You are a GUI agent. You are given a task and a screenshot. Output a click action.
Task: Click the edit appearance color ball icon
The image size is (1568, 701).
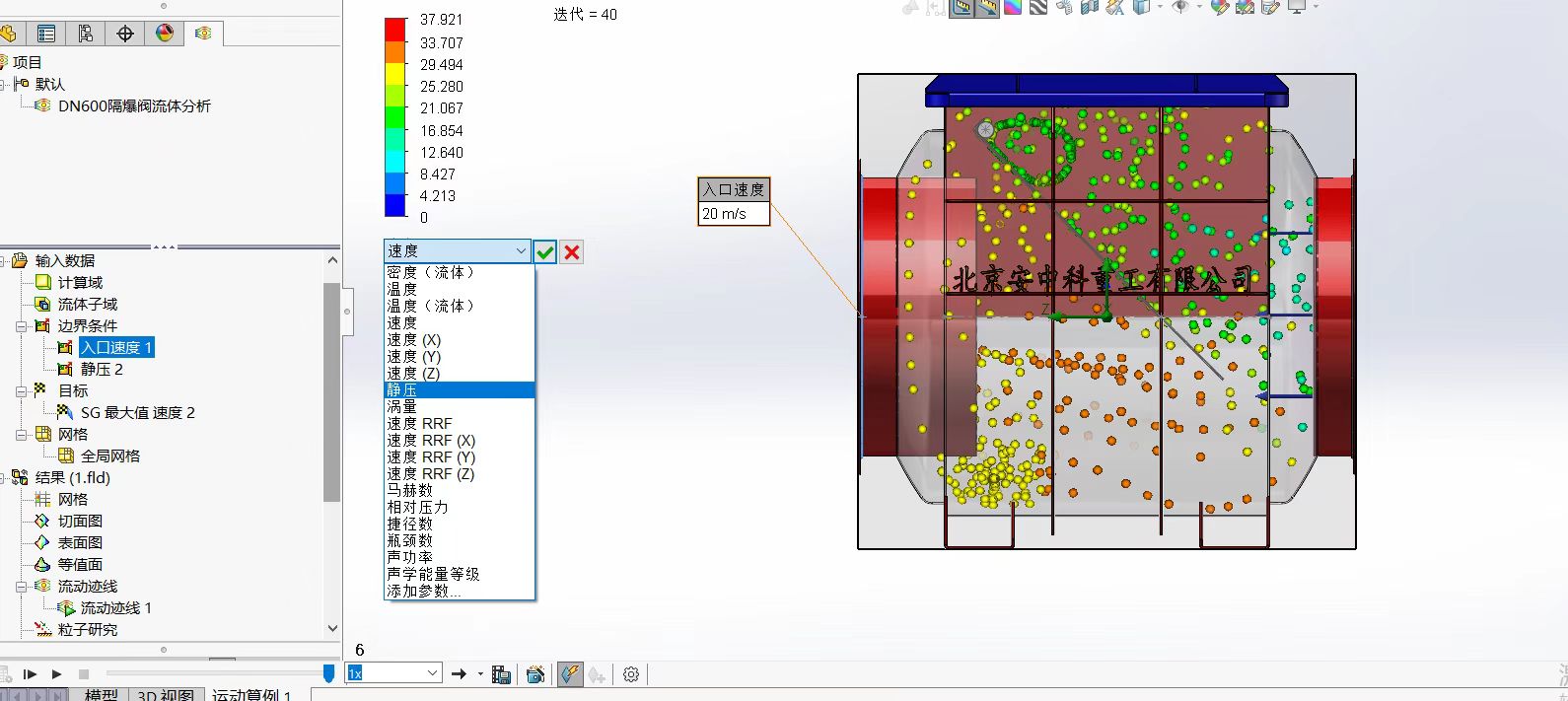tap(1220, 8)
